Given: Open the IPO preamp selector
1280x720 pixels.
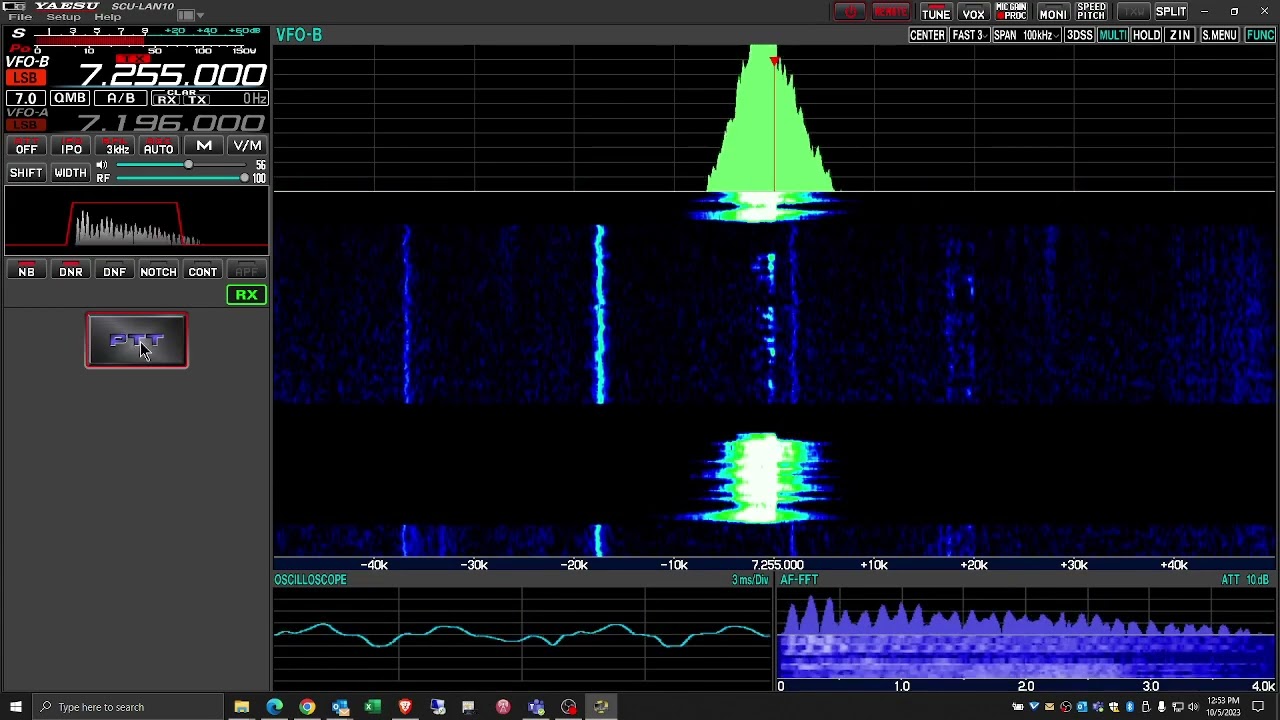Looking at the screenshot, I should (x=71, y=148).
